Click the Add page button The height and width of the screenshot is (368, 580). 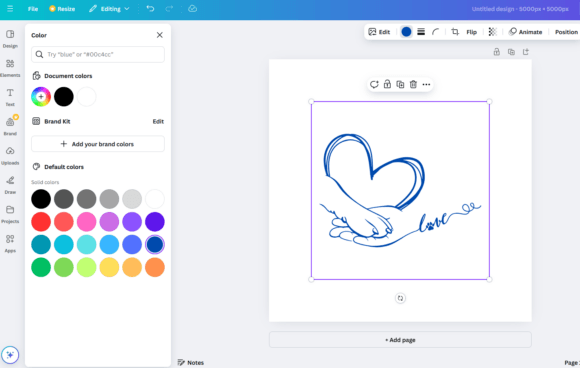400,340
